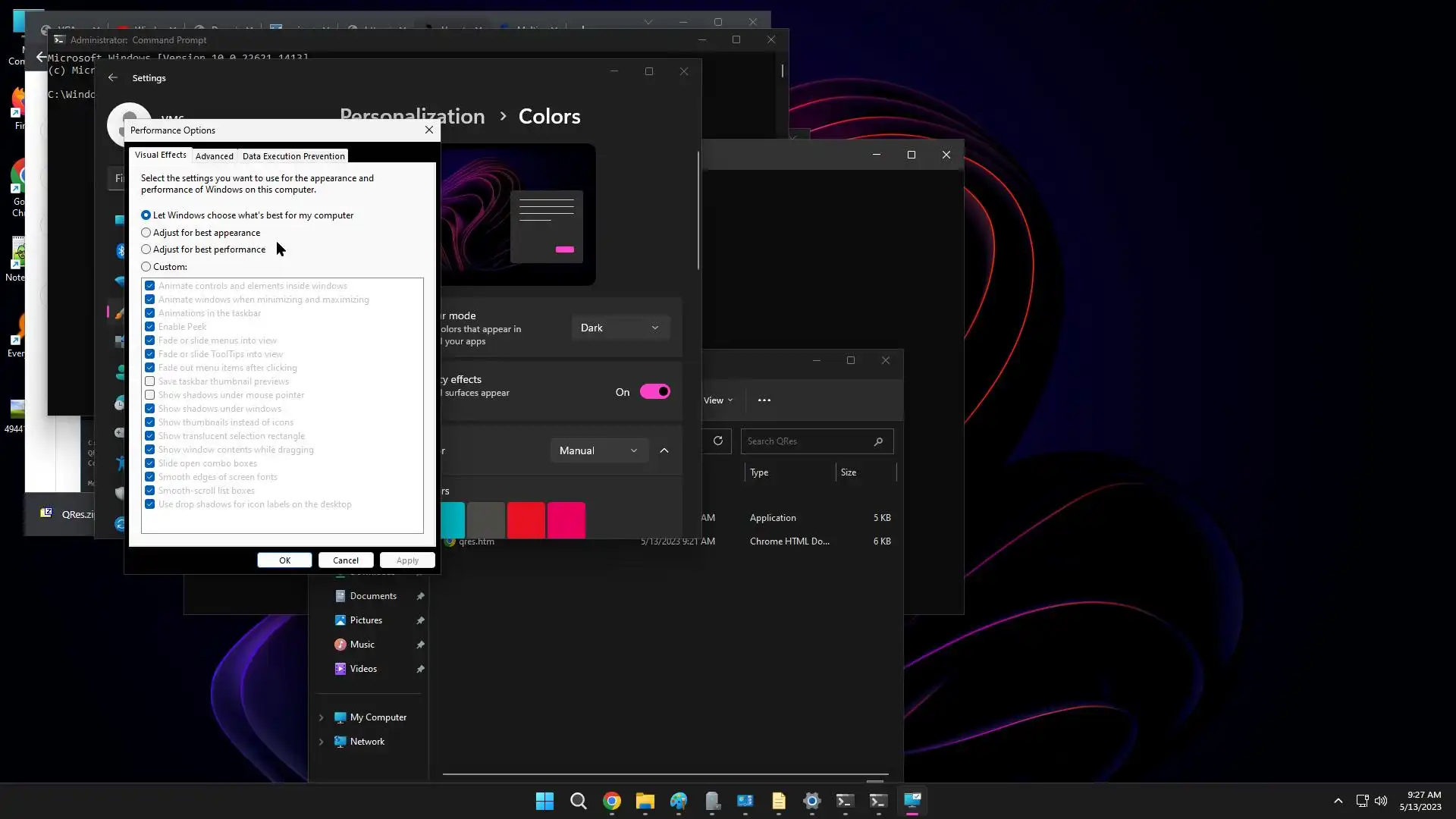The width and height of the screenshot is (1456, 819).
Task: Pick the red accent color swatch
Action: (x=526, y=520)
